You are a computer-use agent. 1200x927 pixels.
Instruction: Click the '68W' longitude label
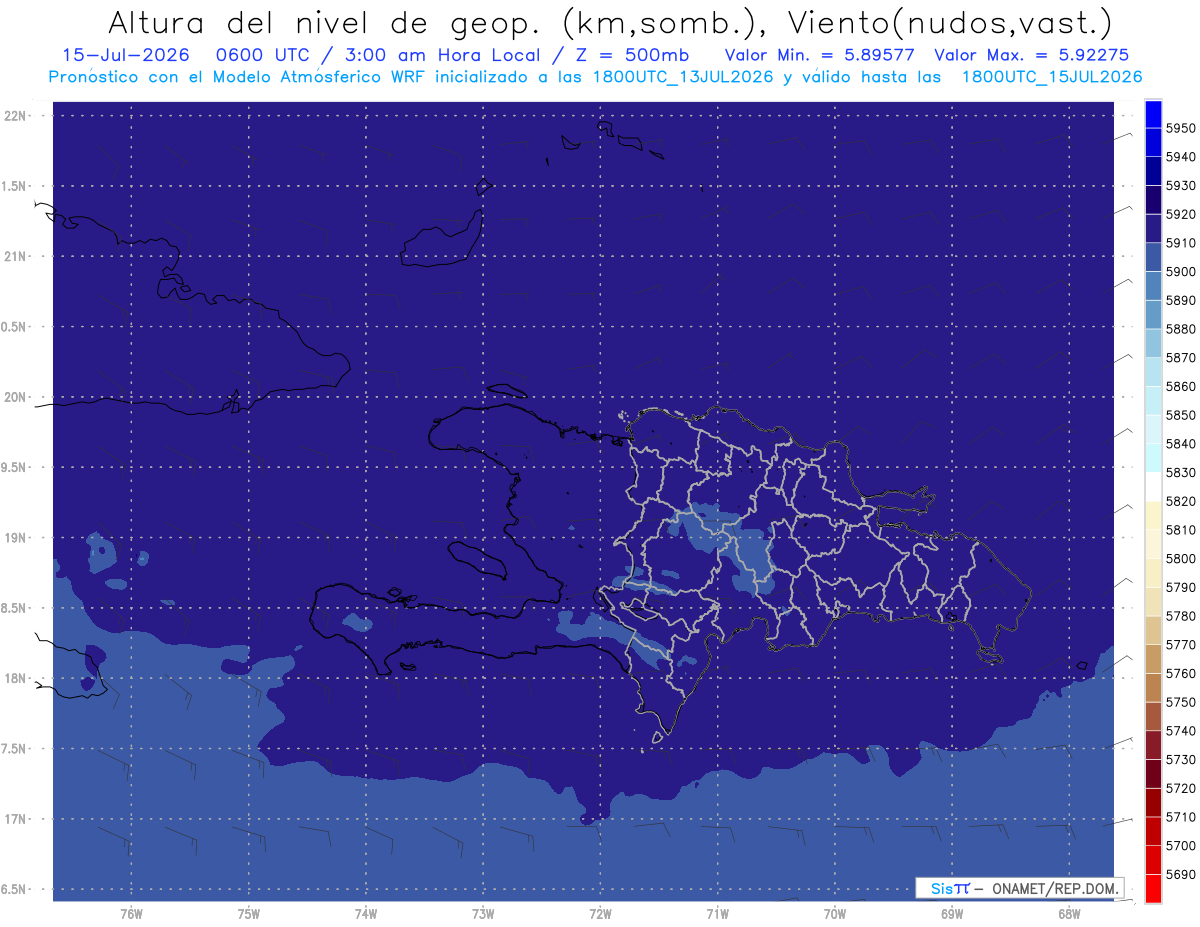[x=1069, y=914]
